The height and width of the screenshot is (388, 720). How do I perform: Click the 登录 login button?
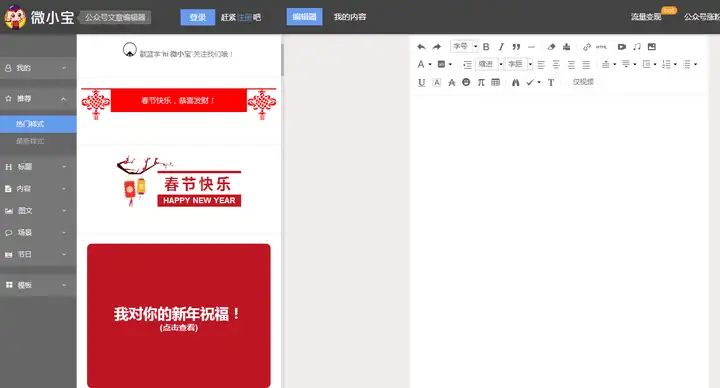click(x=197, y=17)
